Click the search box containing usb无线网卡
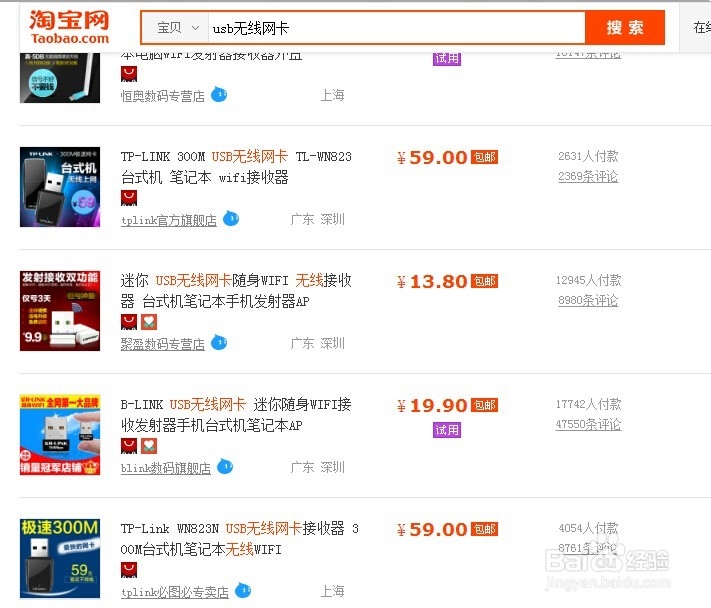The image size is (711, 608). 396,28
